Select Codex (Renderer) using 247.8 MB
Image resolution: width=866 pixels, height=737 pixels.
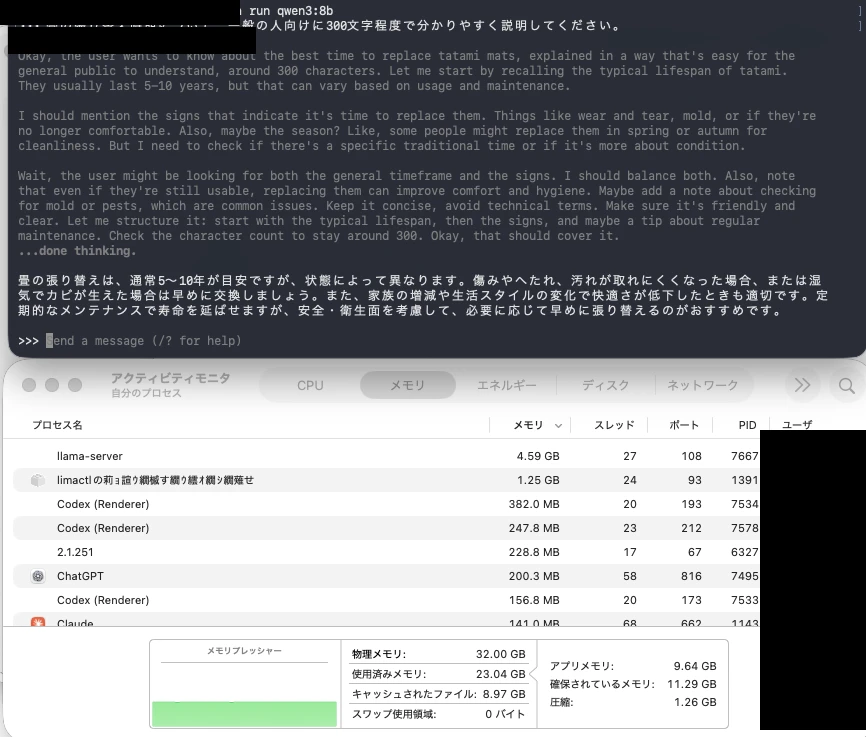[386, 528]
